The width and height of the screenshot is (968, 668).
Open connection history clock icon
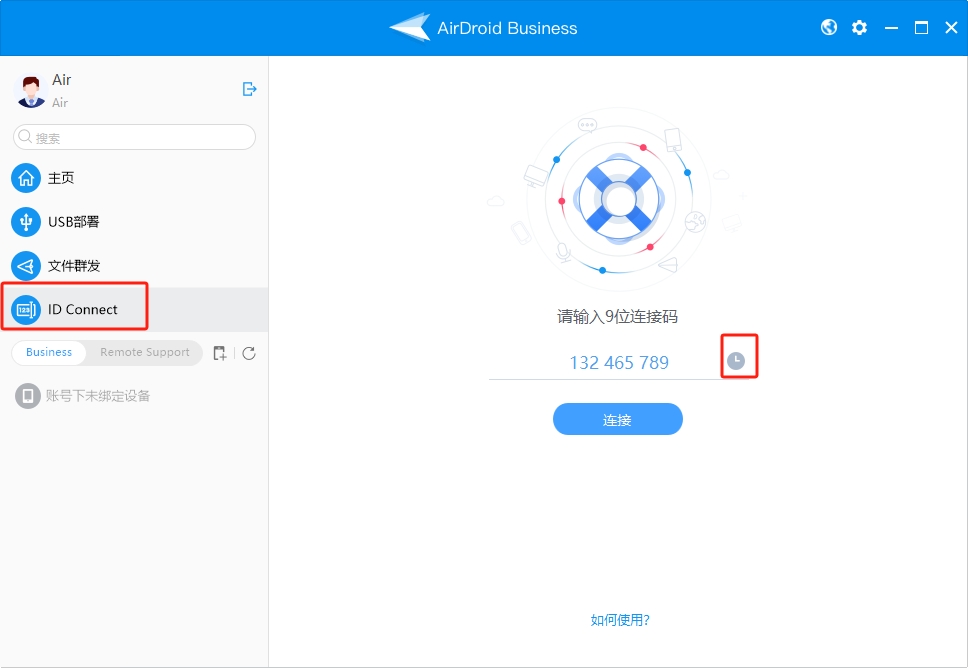[736, 361]
